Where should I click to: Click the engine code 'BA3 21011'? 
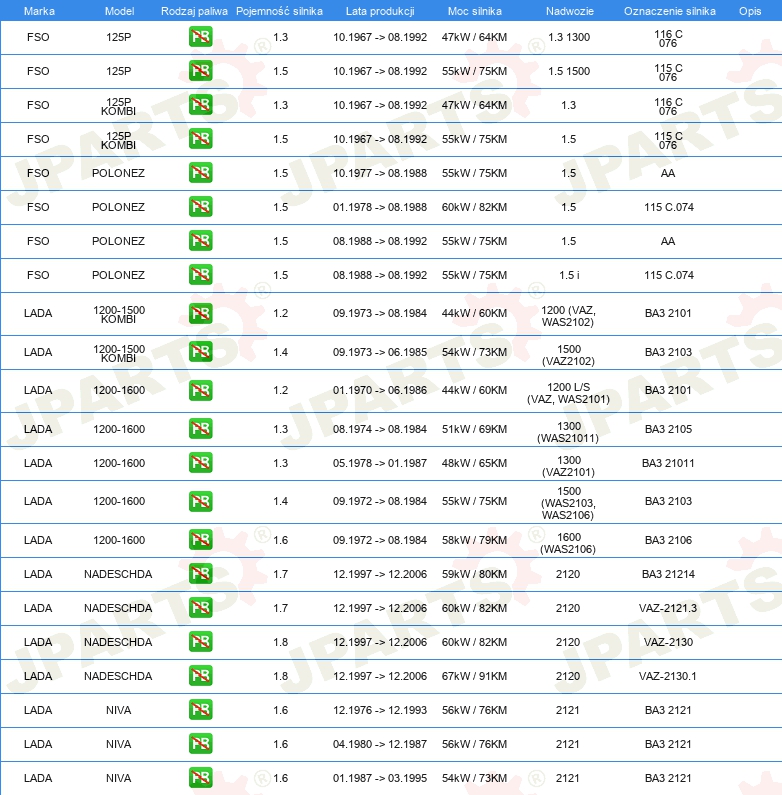(x=668, y=463)
